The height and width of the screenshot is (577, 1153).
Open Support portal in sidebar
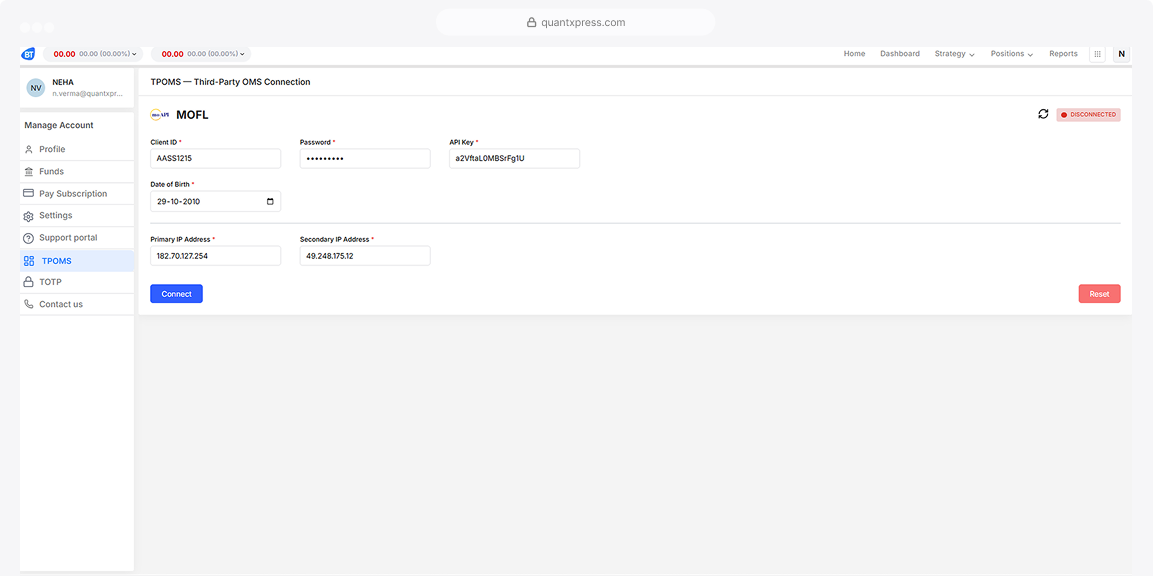click(76, 238)
